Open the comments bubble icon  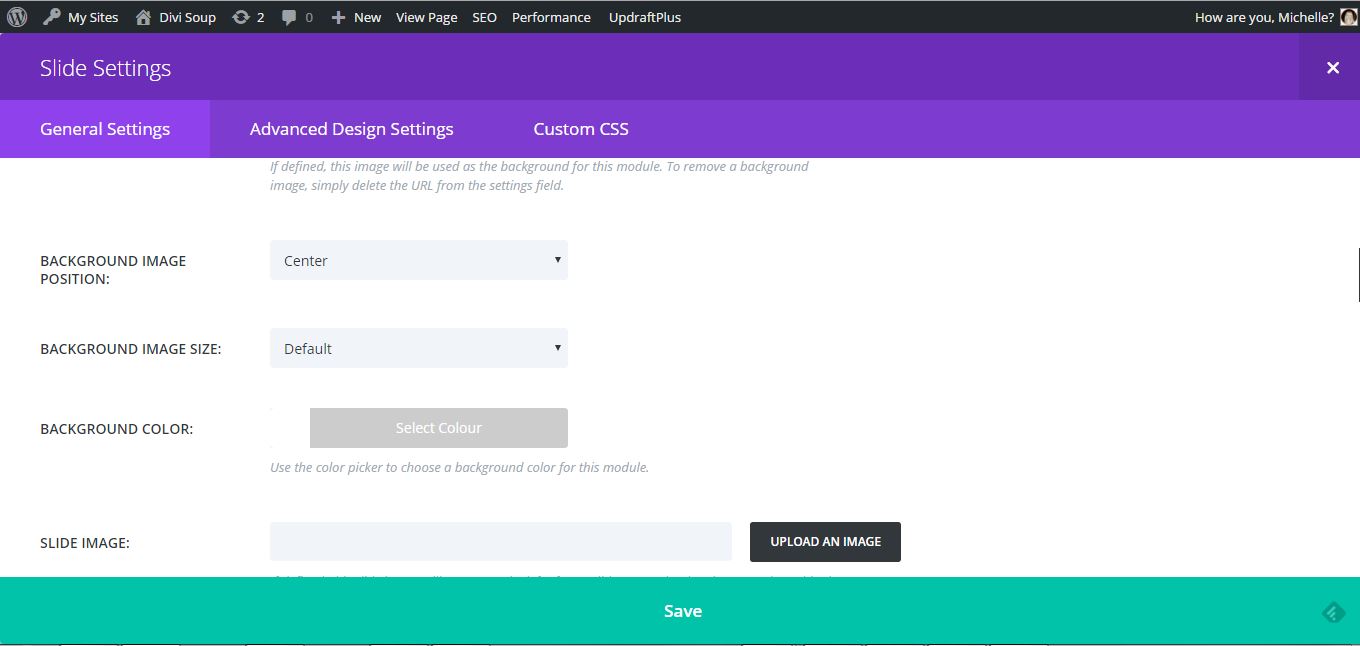[288, 17]
